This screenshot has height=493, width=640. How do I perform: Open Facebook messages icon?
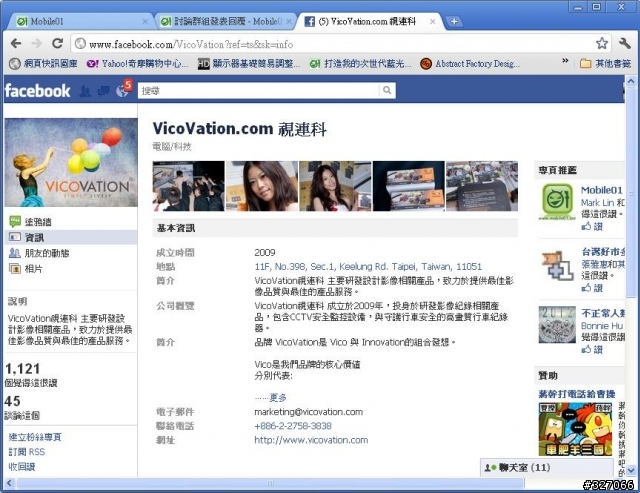104,91
